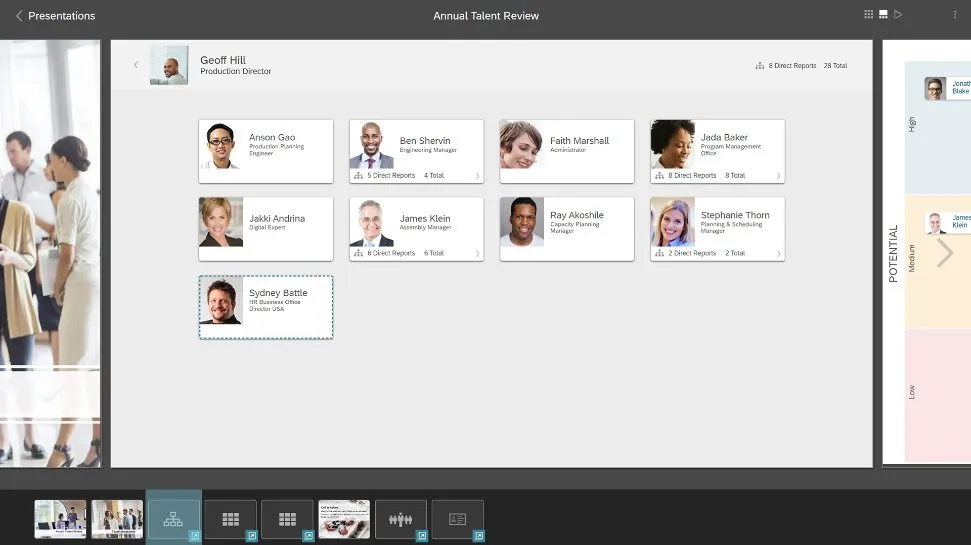Open Anson Gao card

pyautogui.click(x=266, y=151)
